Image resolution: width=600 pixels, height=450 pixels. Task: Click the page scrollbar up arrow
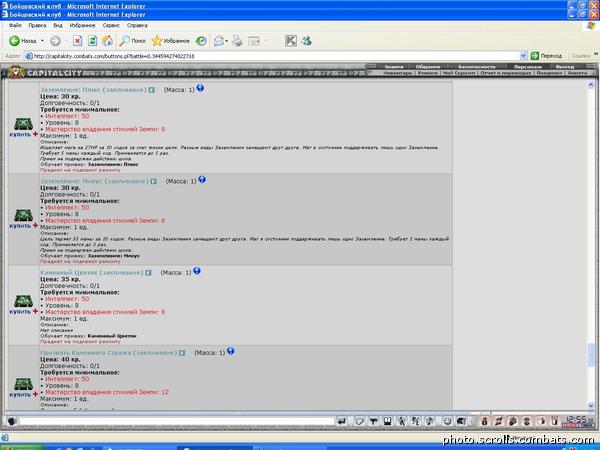coord(591,85)
